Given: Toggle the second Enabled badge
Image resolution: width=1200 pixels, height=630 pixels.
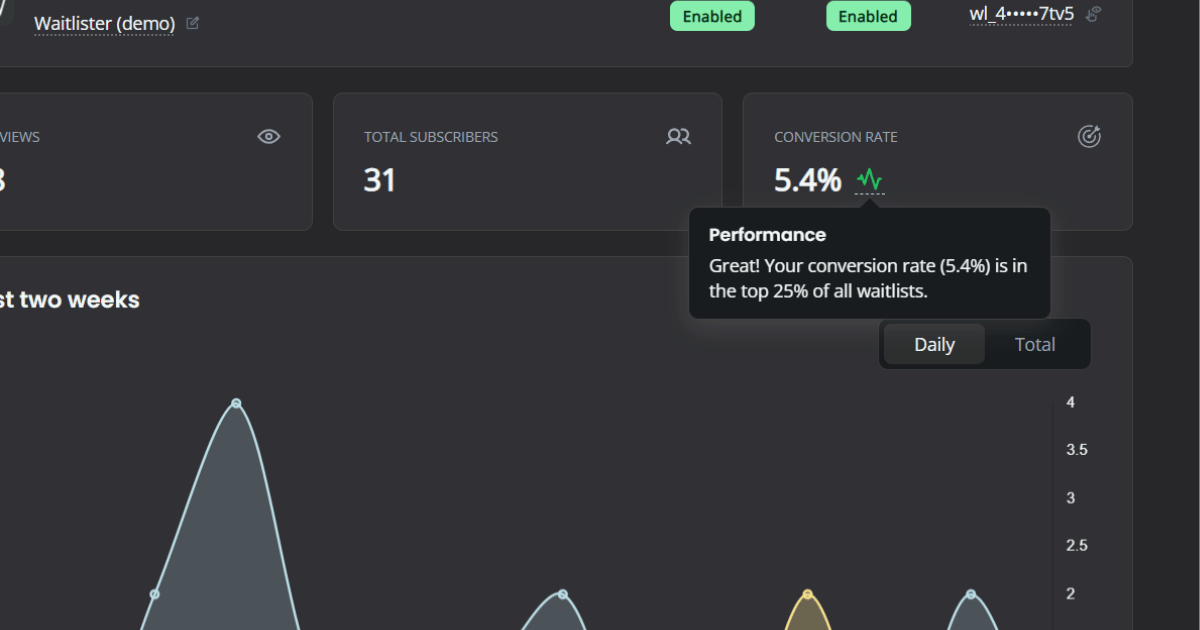Looking at the screenshot, I should coord(868,16).
